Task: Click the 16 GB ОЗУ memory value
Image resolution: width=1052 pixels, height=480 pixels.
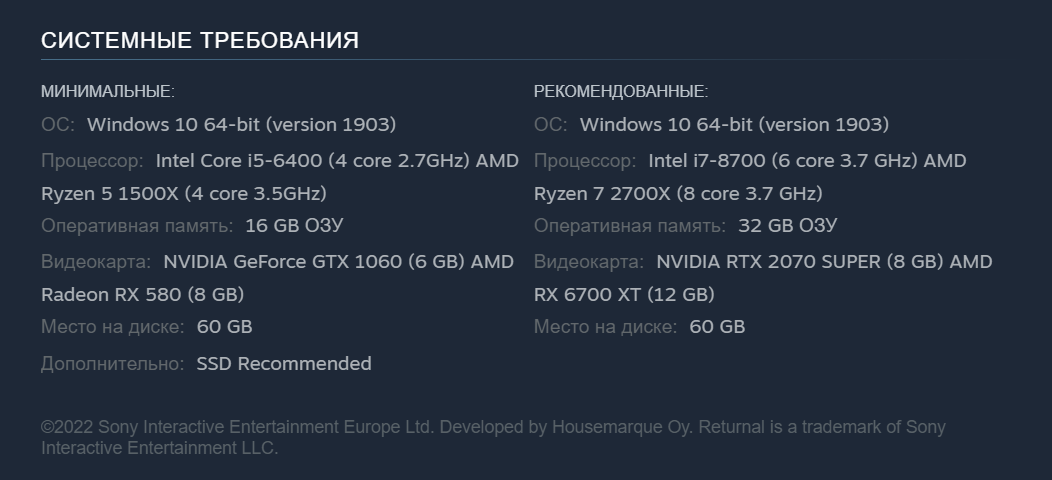Action: click(294, 226)
